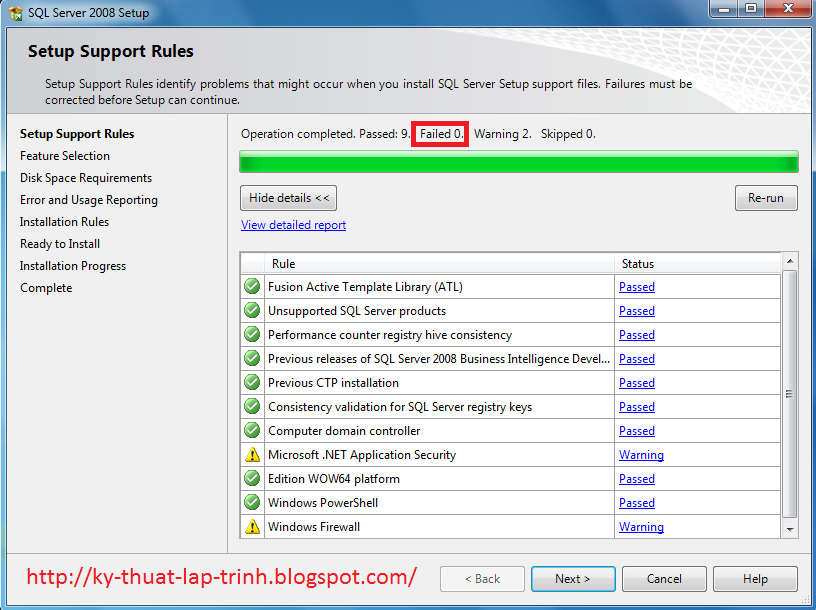816x610 pixels.
Task: Click Consistency validation for SQL Server registry keys
Action: tap(400, 407)
